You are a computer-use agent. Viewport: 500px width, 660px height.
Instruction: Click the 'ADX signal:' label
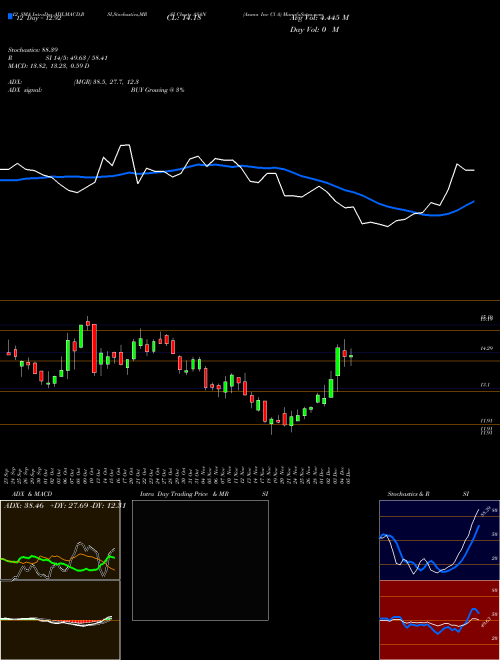[25, 90]
